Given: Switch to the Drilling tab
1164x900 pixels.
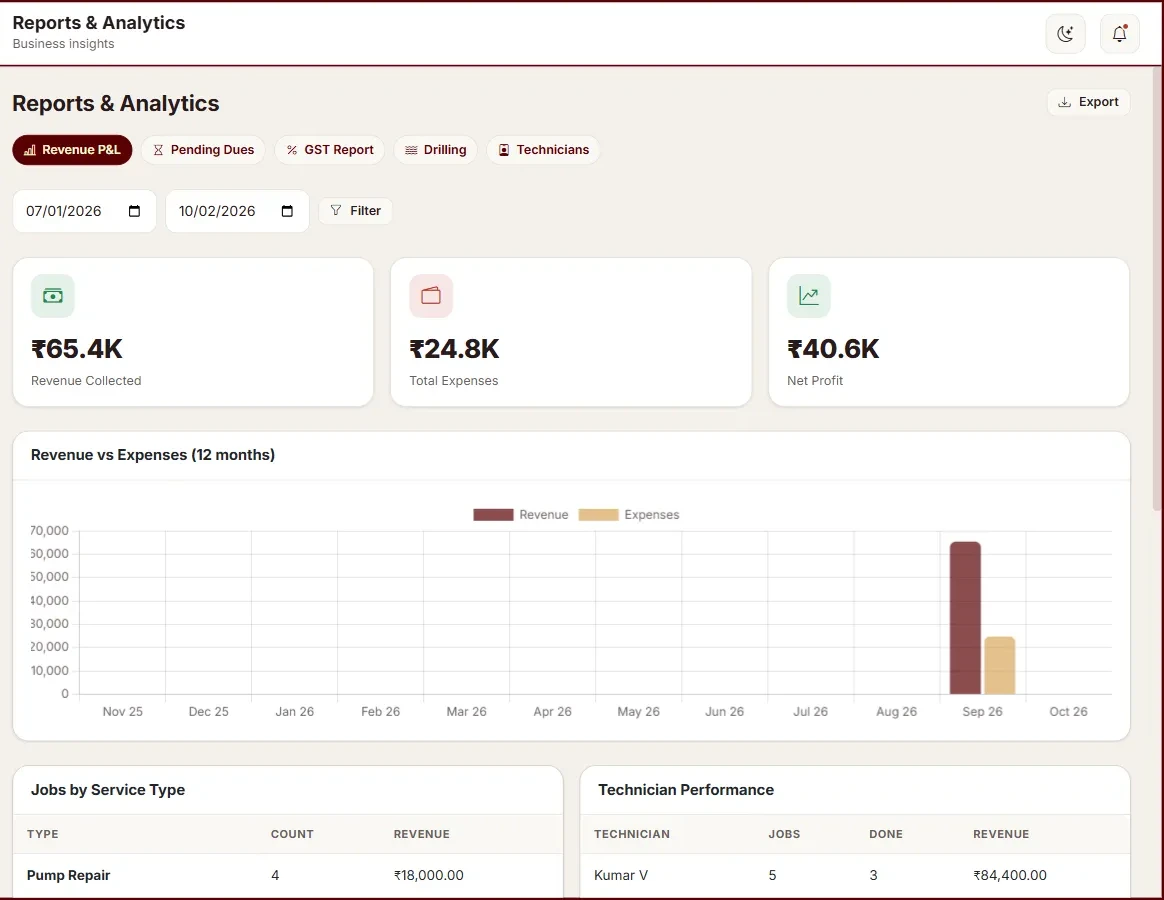Looking at the screenshot, I should pyautogui.click(x=435, y=149).
